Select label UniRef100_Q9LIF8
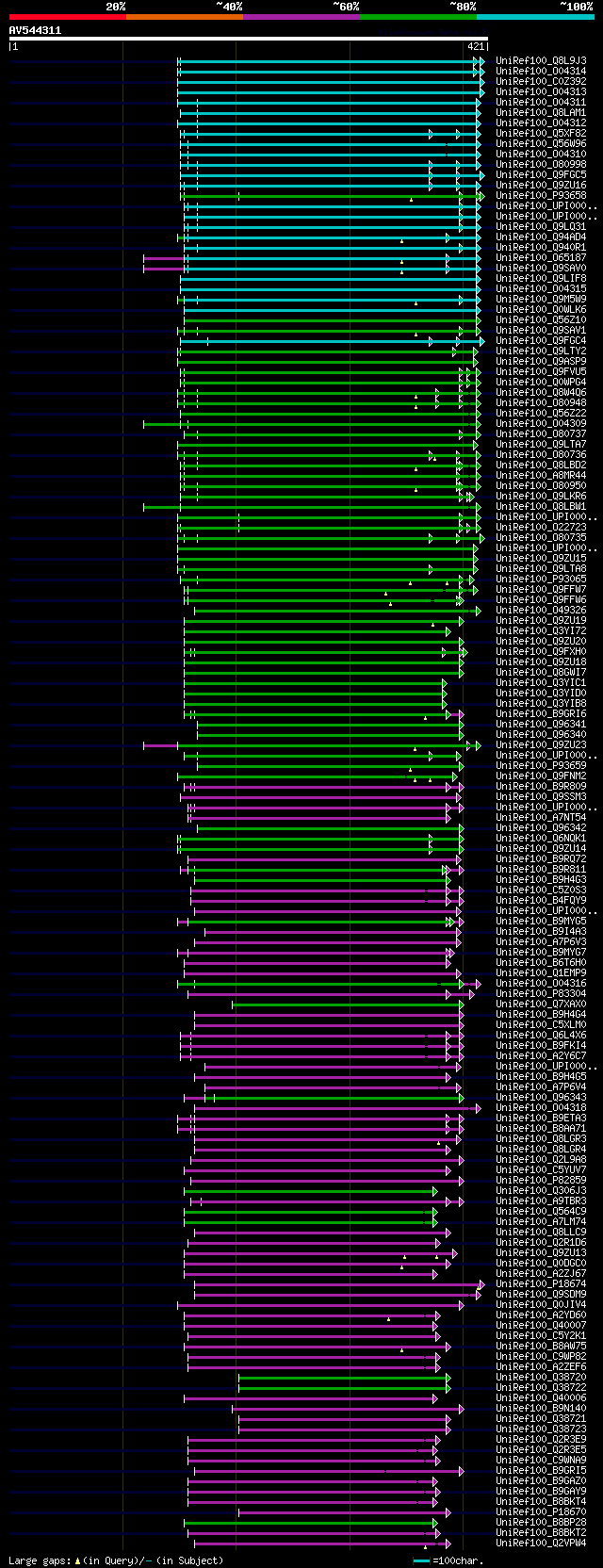 tap(541, 278)
